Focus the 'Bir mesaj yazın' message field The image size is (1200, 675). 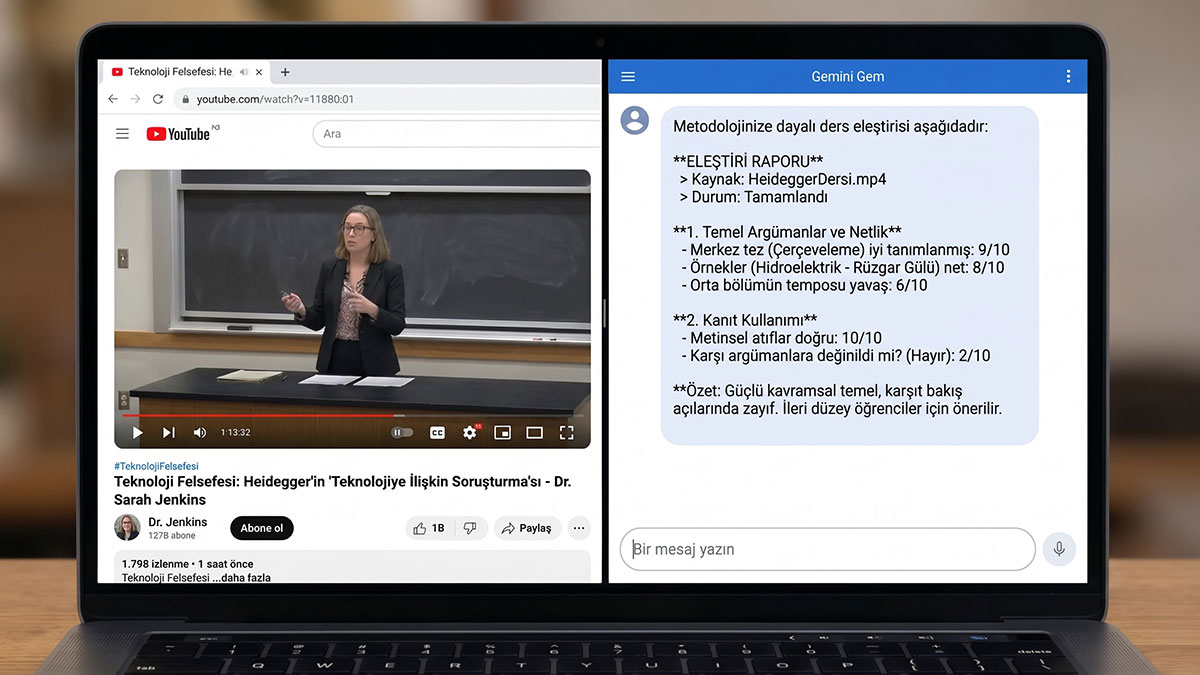coord(827,549)
